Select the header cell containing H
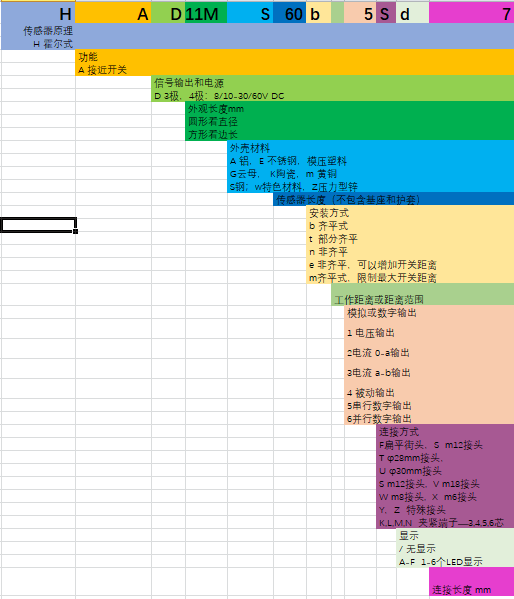The width and height of the screenshot is (514, 599). click(38, 13)
